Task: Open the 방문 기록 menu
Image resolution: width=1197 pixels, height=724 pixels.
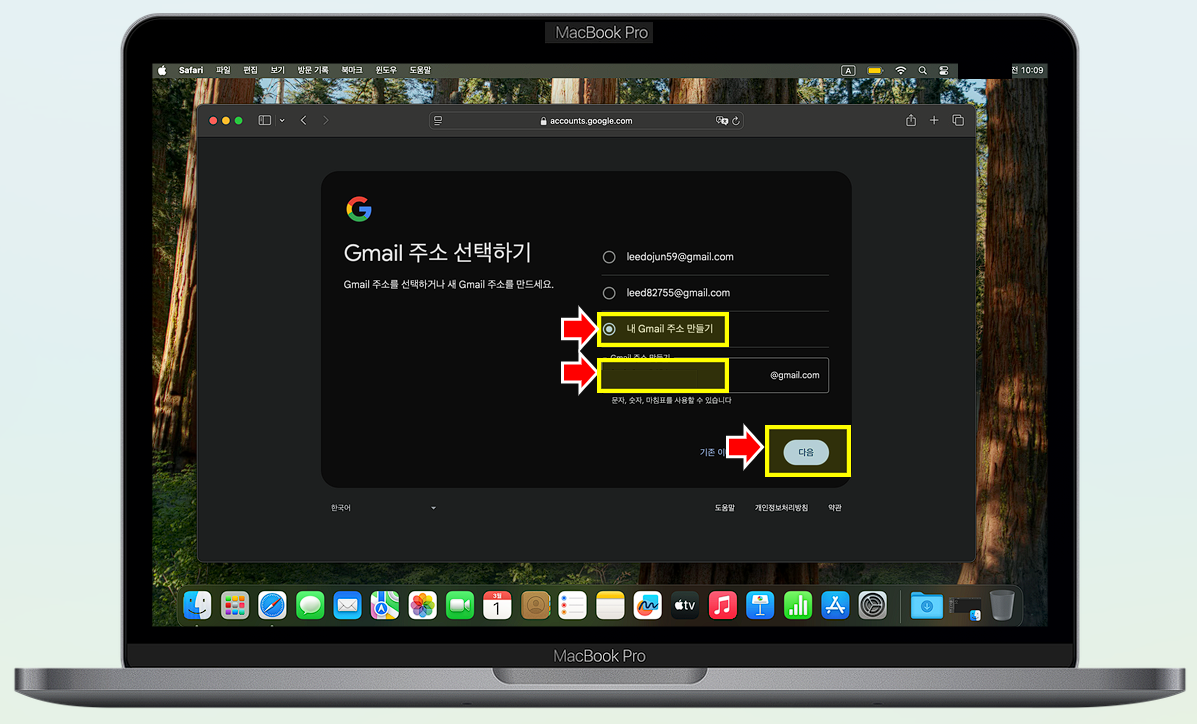Action: click(313, 70)
